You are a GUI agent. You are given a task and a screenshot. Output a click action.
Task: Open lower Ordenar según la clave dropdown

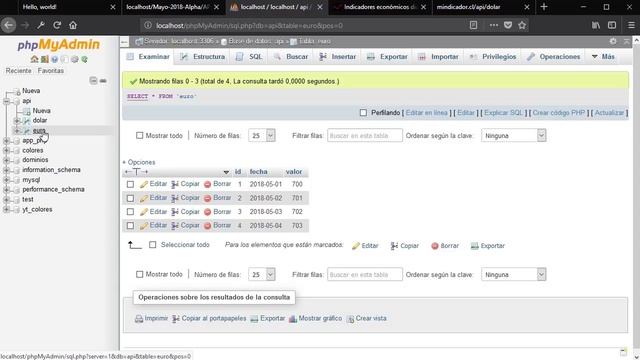513,275
